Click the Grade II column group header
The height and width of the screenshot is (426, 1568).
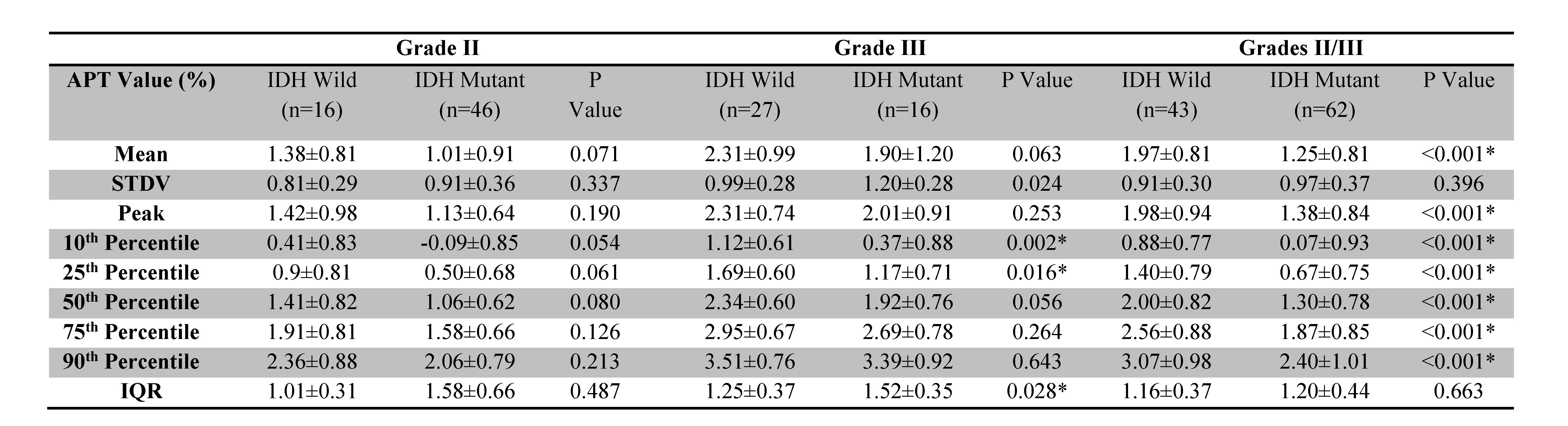click(437, 48)
